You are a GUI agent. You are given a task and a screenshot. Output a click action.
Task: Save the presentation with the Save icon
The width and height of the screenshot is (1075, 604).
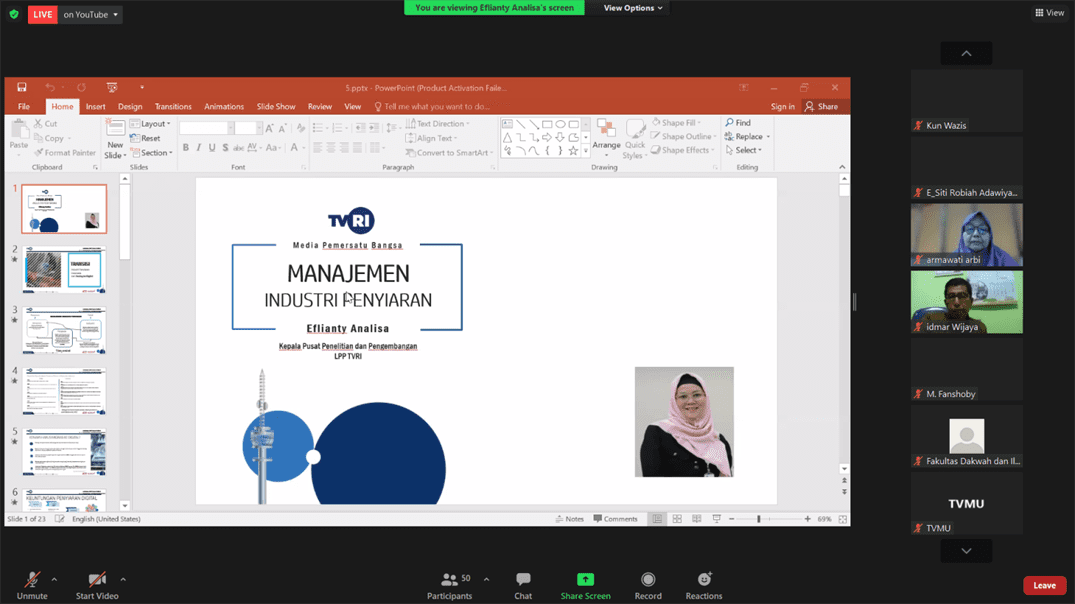pyautogui.click(x=21, y=87)
